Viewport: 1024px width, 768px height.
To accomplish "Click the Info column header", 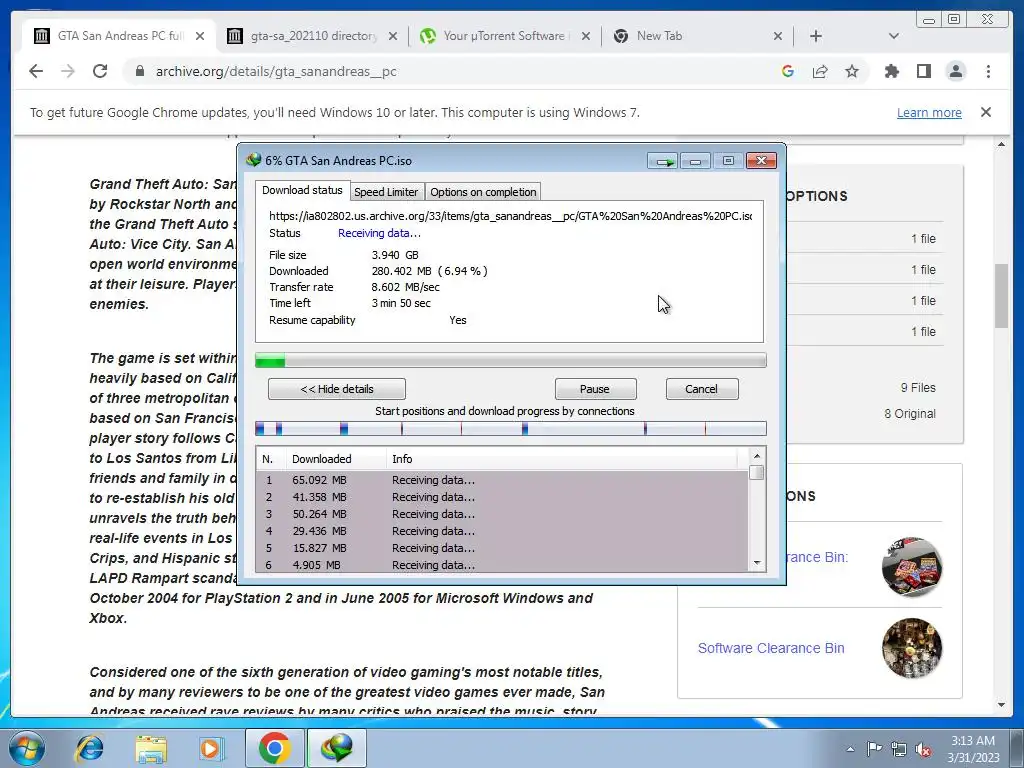I will [x=562, y=459].
